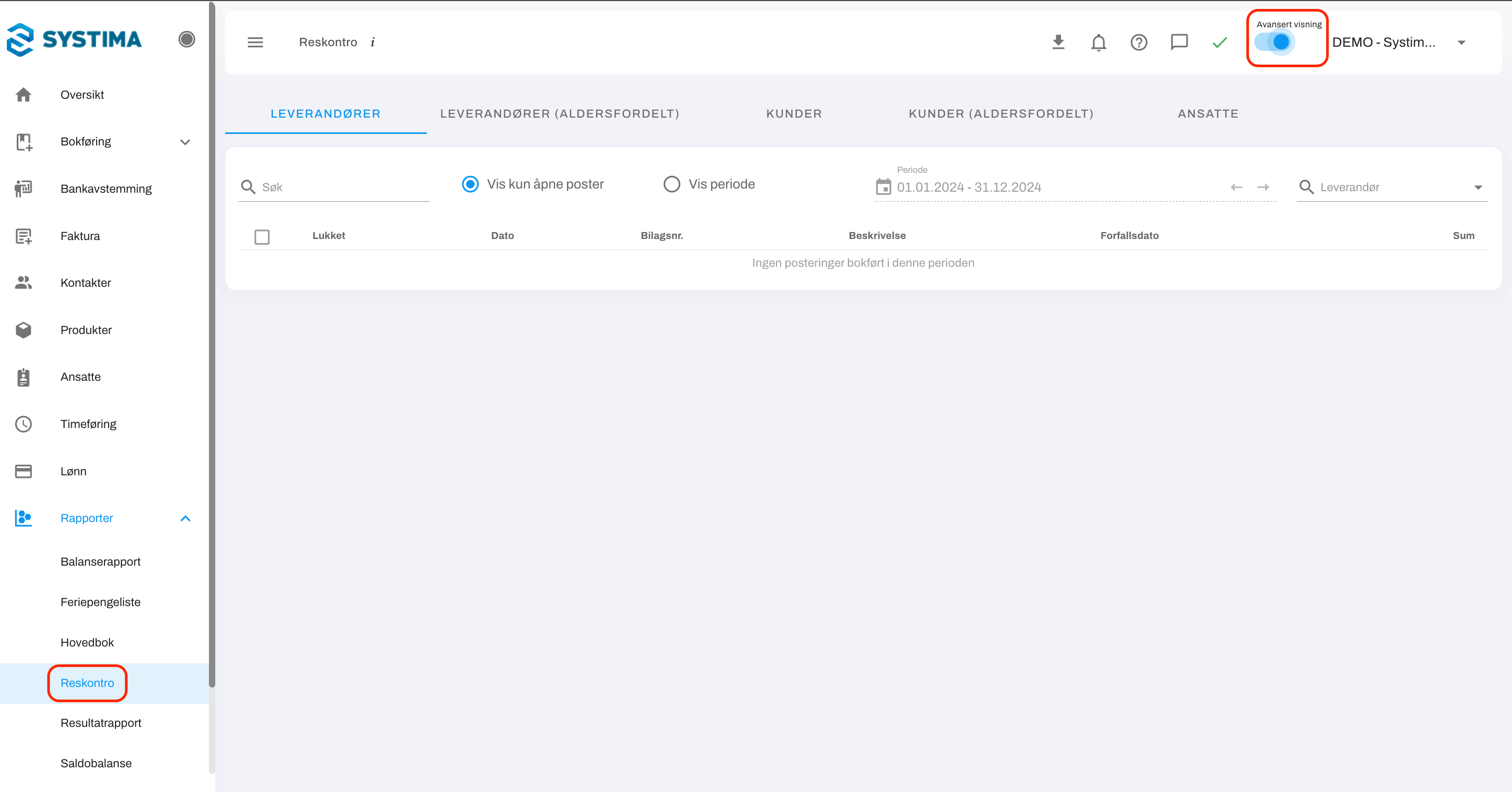Open the notifications bell
Screen dimensions: 1512x792
1098,42
